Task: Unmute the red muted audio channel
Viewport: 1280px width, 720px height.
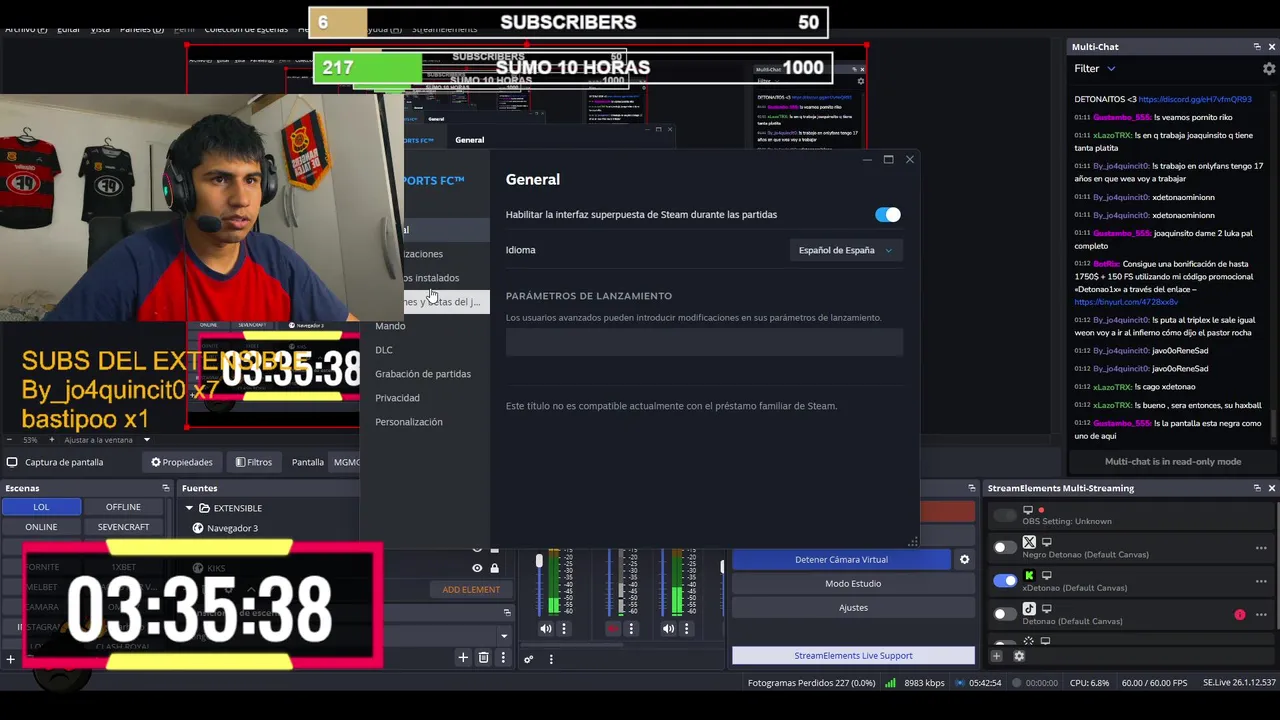Action: 613,629
